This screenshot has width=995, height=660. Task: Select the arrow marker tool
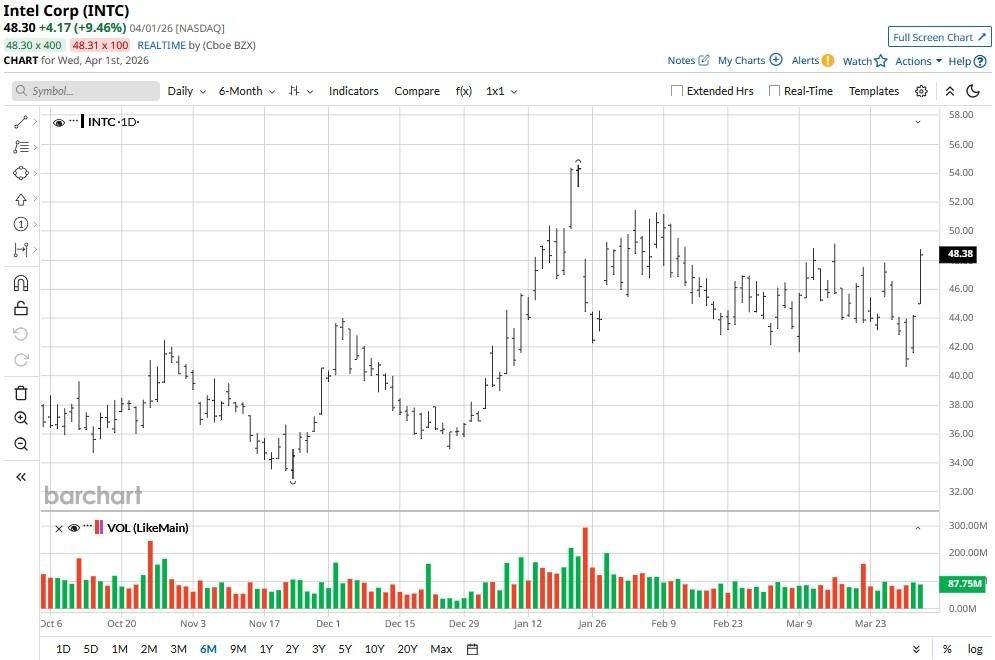click(20, 199)
